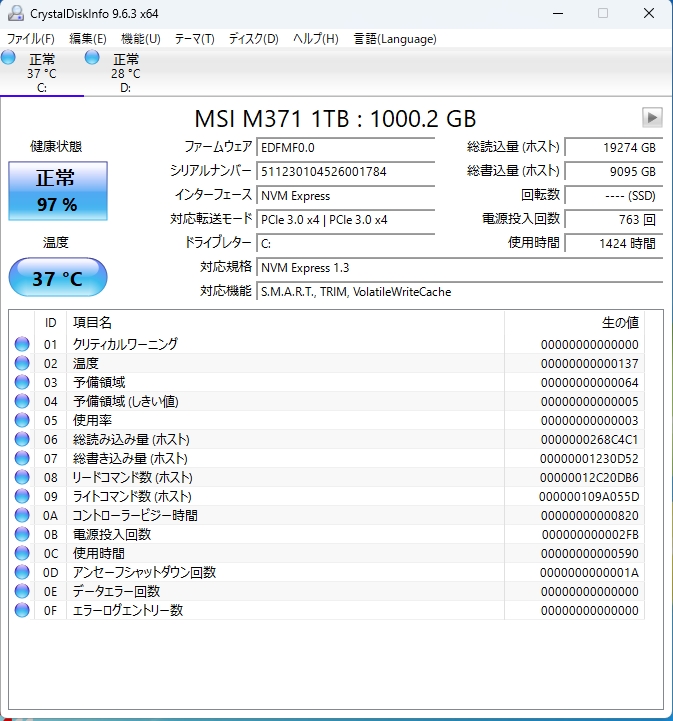The height and width of the screenshot is (721, 673).
Task: Click the status icon in the 温度 row
Action: pos(22,363)
